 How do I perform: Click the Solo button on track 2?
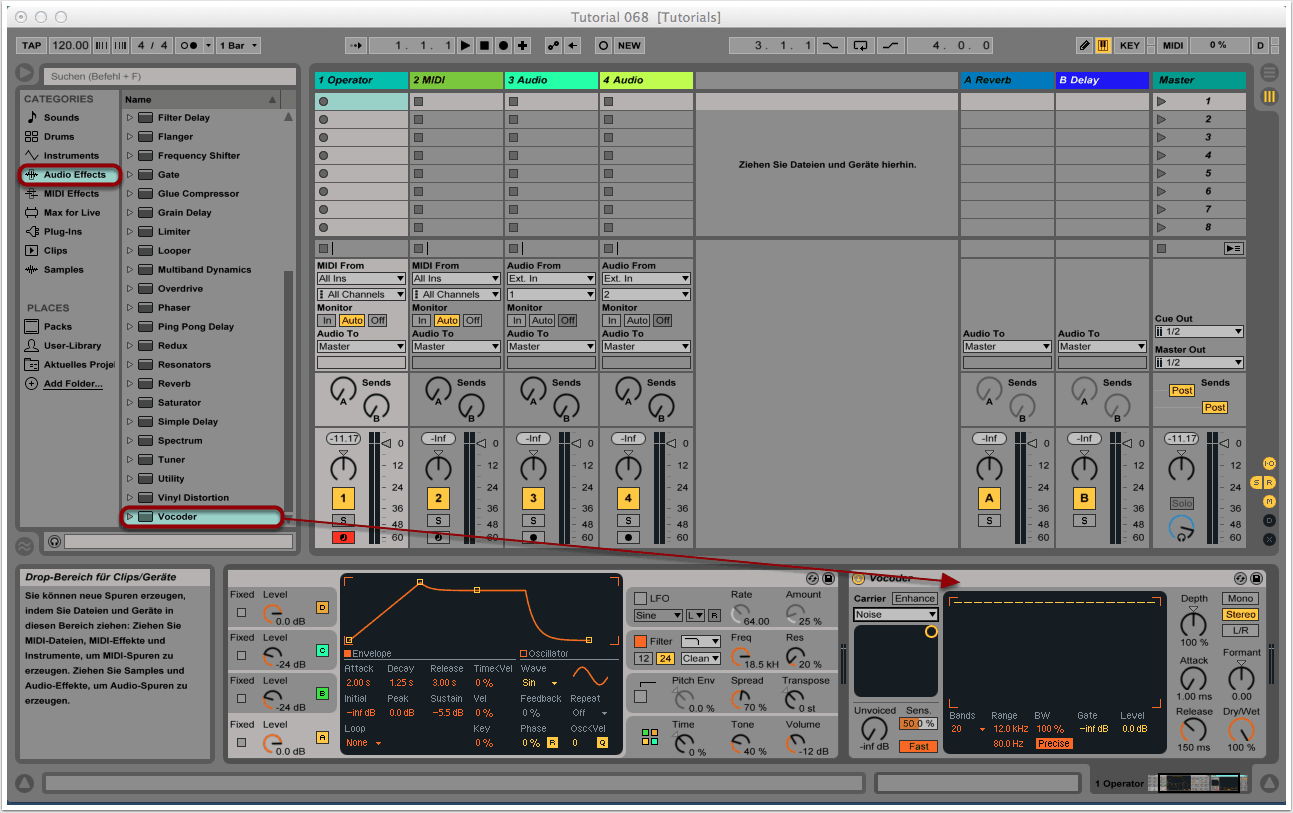tap(438, 520)
